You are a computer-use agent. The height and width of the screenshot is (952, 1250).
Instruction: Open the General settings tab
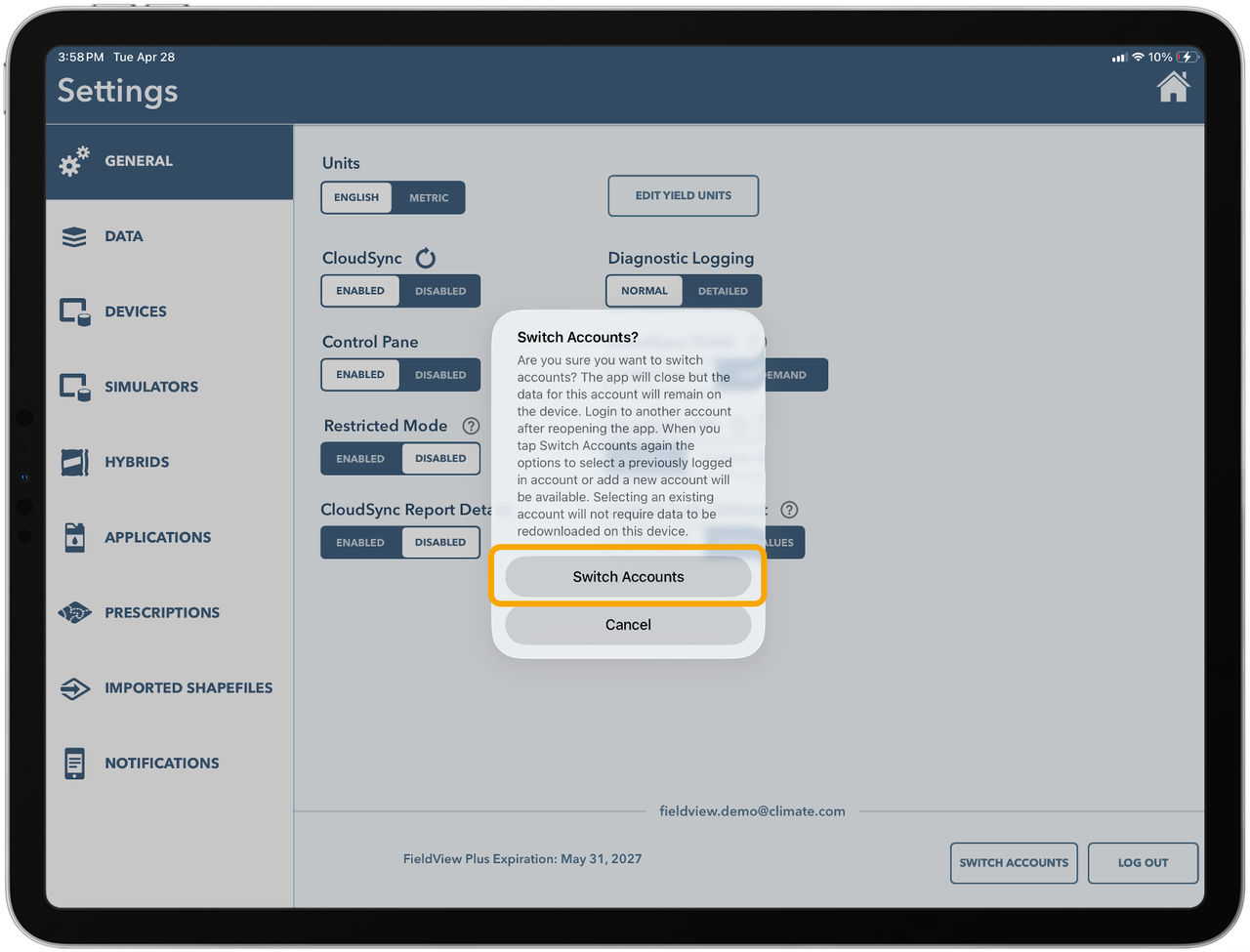pyautogui.click(x=169, y=161)
